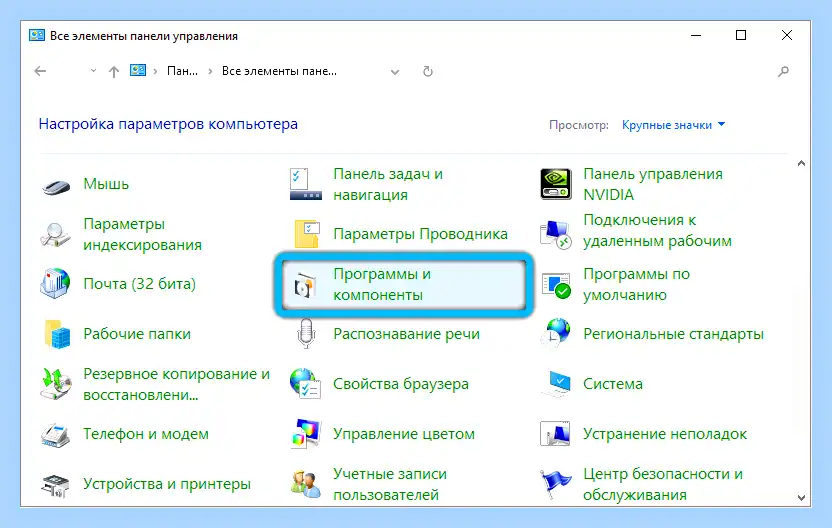The width and height of the screenshot is (832, 528).
Task: Open 'Устройства и принтеры' link
Action: [167, 484]
